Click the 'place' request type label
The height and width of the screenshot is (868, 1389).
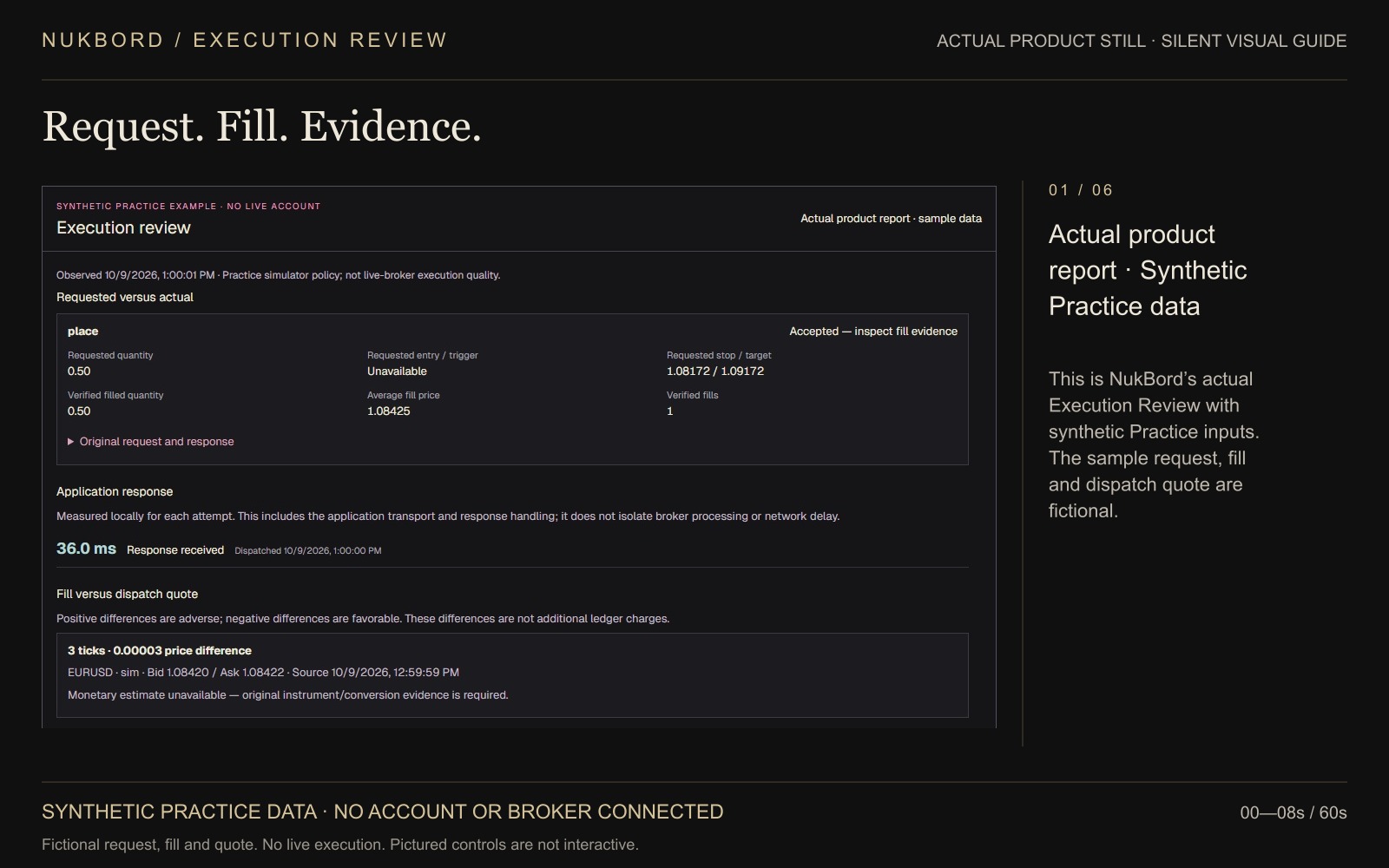(x=82, y=332)
